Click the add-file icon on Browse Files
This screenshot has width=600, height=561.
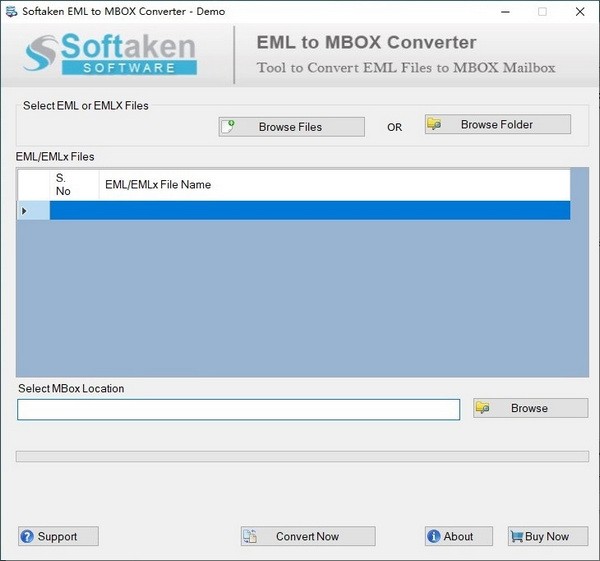pyautogui.click(x=228, y=126)
